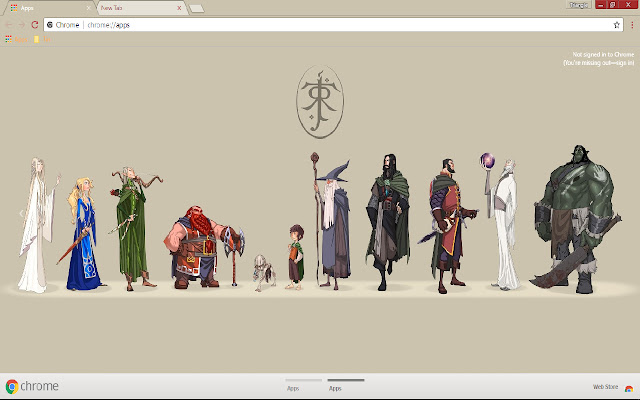The image size is (640, 400).
Task: Click the chrome logo in bottom bar
Action: click(x=32, y=386)
